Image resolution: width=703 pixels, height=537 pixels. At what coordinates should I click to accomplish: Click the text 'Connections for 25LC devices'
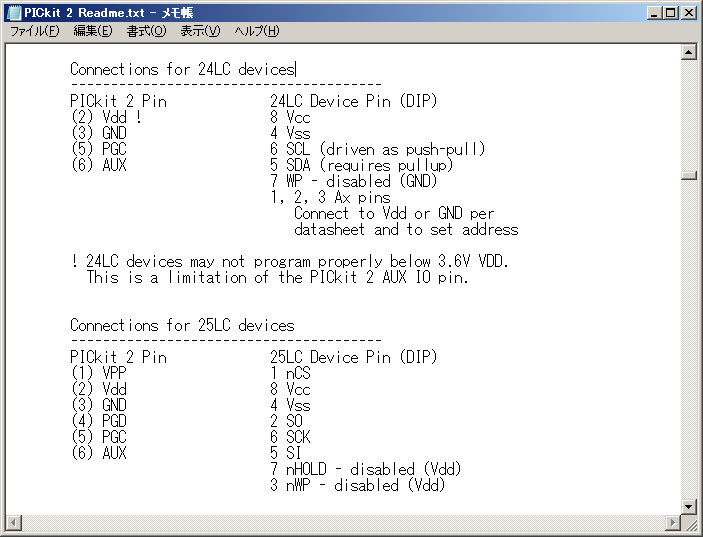pyautogui.click(x=182, y=325)
